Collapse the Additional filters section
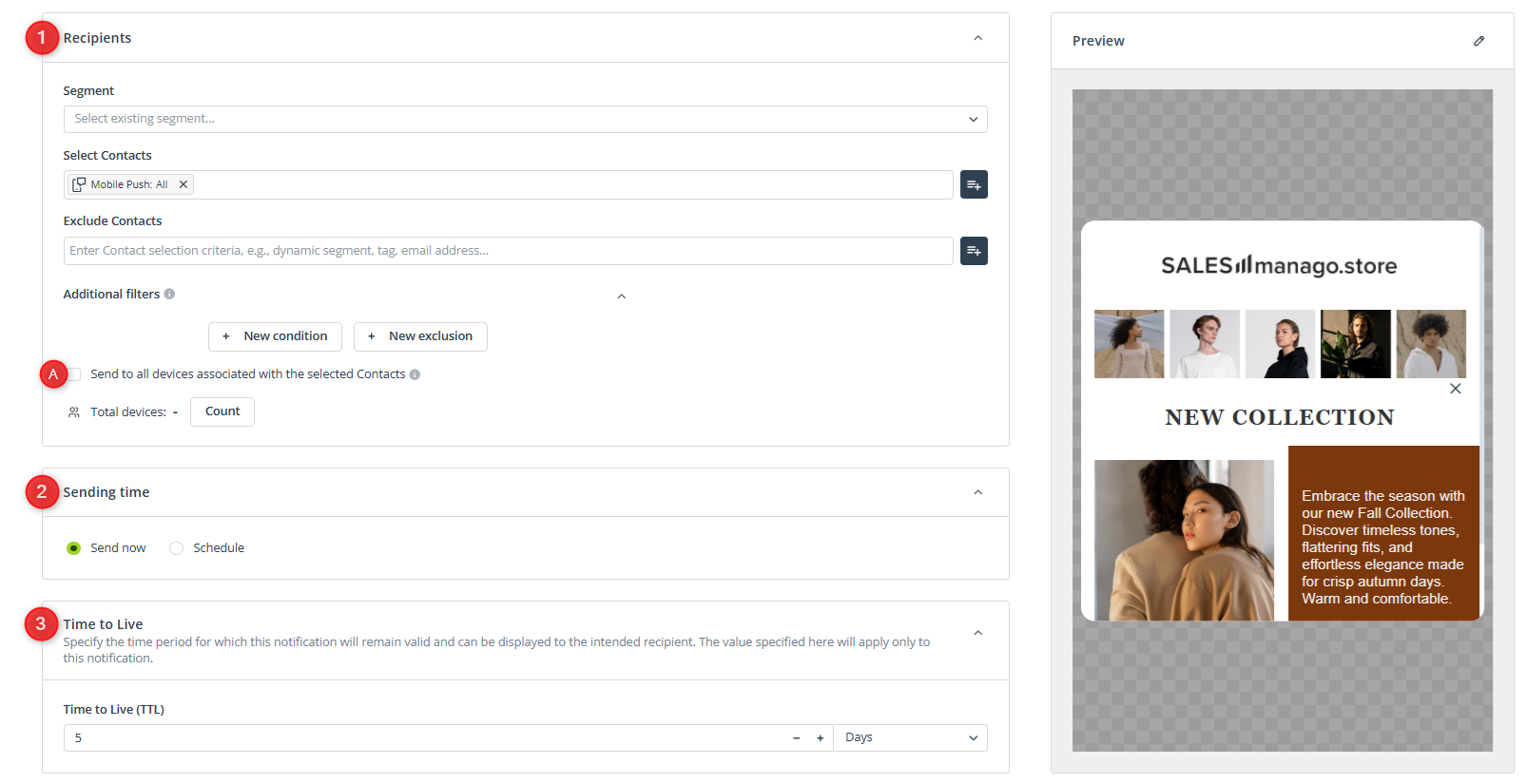This screenshot has height=784, width=1526. tap(621, 296)
